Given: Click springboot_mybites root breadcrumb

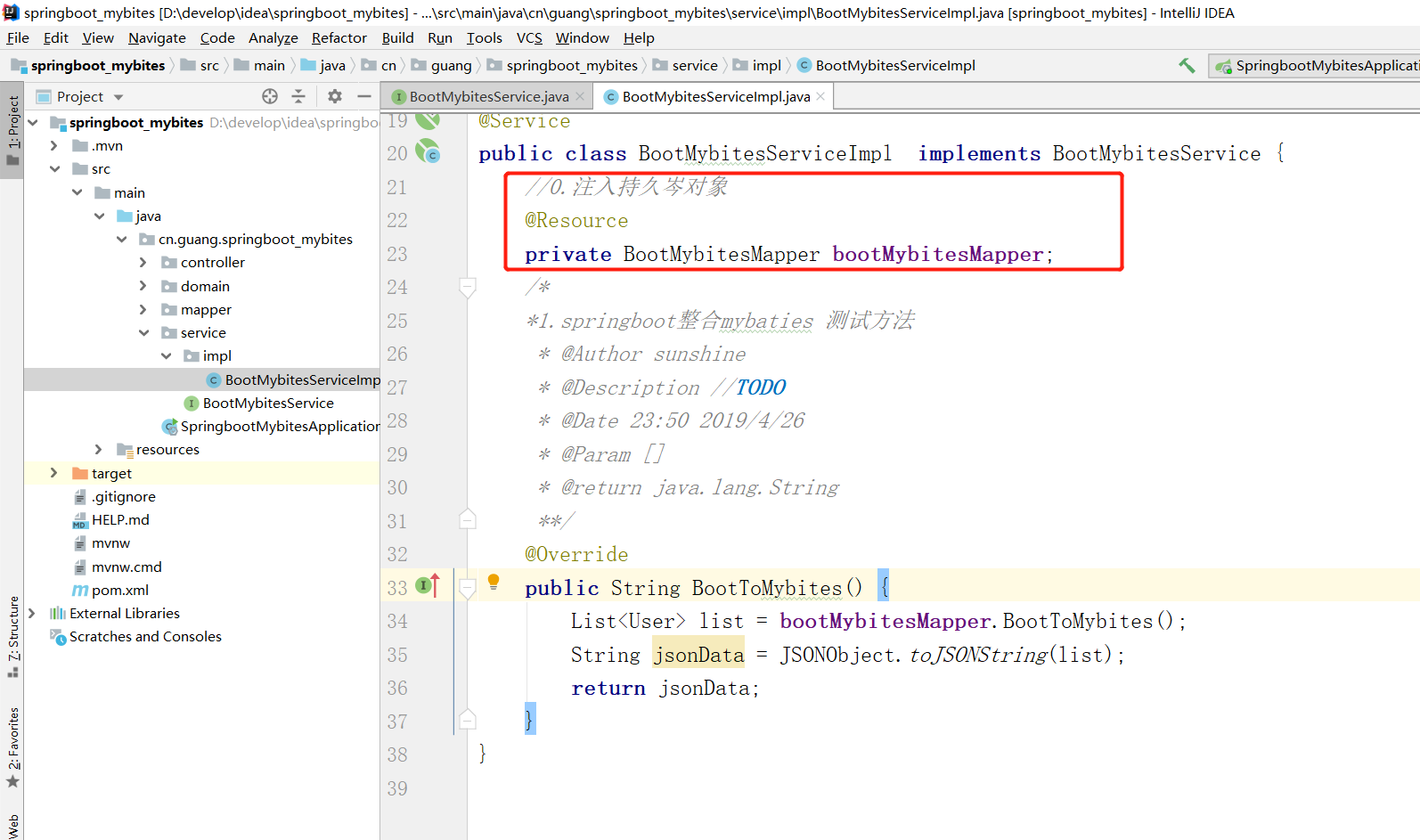Looking at the screenshot, I should pyautogui.click(x=89, y=65).
